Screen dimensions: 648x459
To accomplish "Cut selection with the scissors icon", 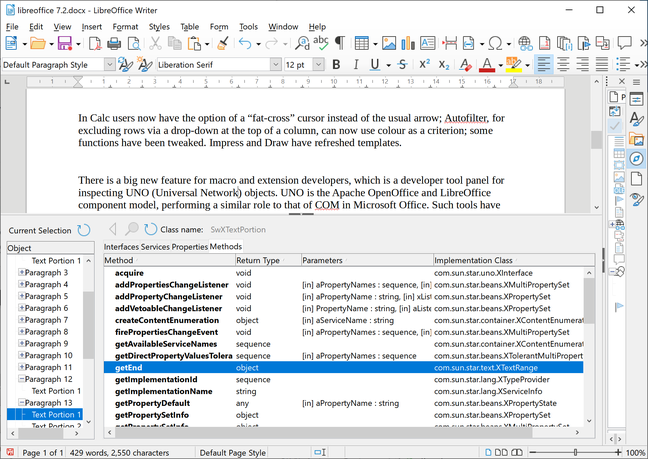I will (155, 43).
